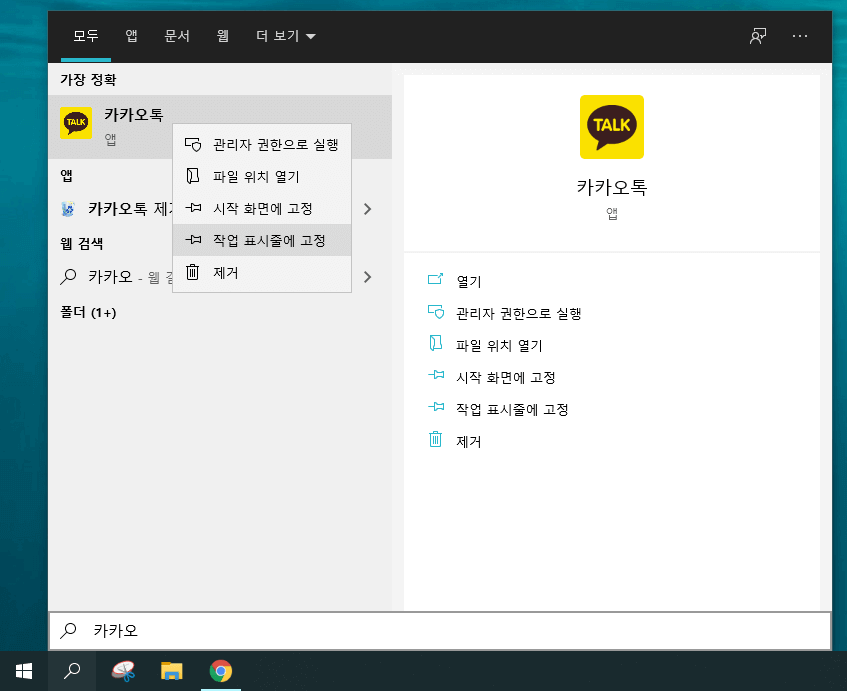Click the KakaoTalk icon in best match
This screenshot has width=847, height=691.
pyautogui.click(x=76, y=123)
